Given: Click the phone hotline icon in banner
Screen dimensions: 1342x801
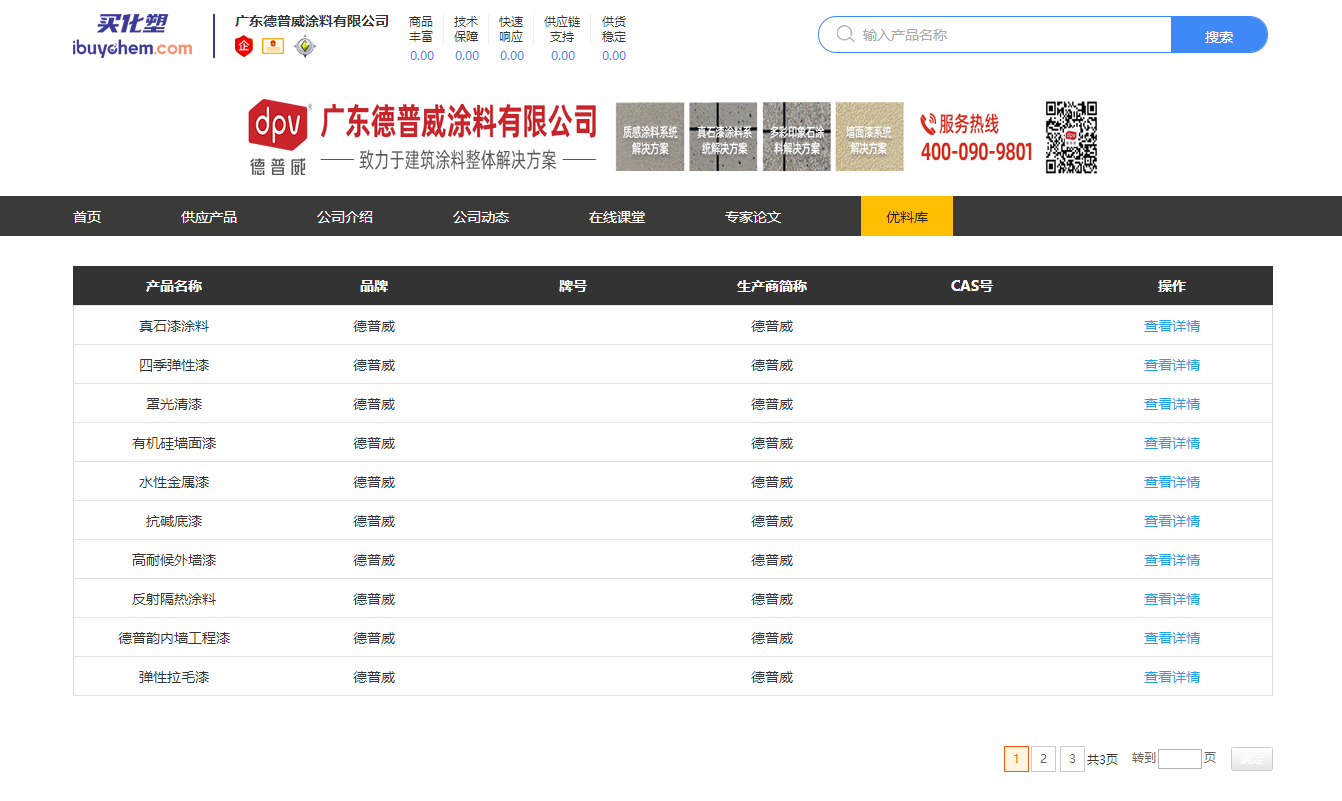Looking at the screenshot, I should [x=928, y=124].
